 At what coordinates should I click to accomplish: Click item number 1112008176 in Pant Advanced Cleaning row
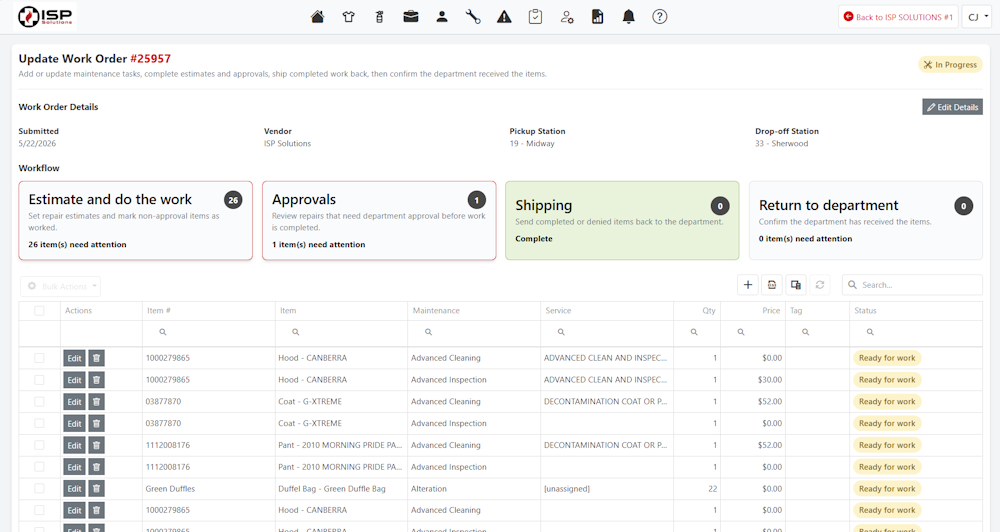coord(168,445)
